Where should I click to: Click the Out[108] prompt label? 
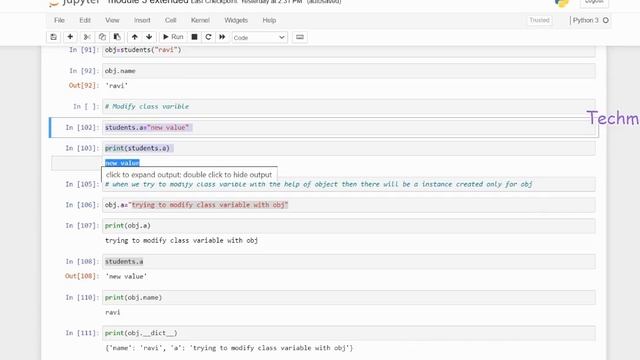pos(82,276)
